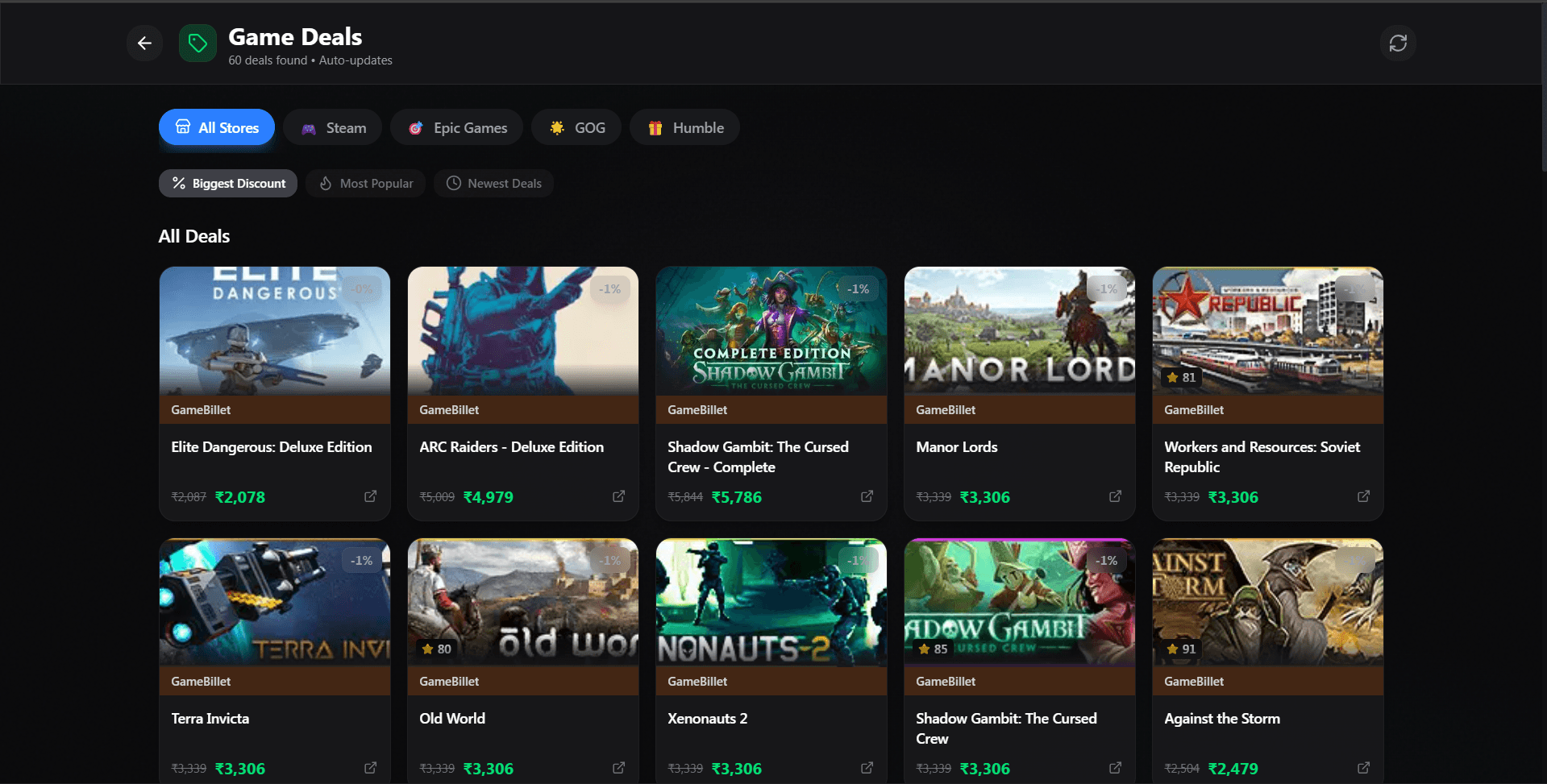Image resolution: width=1547 pixels, height=784 pixels.
Task: Open the Xenonauts 2 cover thumbnail
Action: [x=771, y=602]
